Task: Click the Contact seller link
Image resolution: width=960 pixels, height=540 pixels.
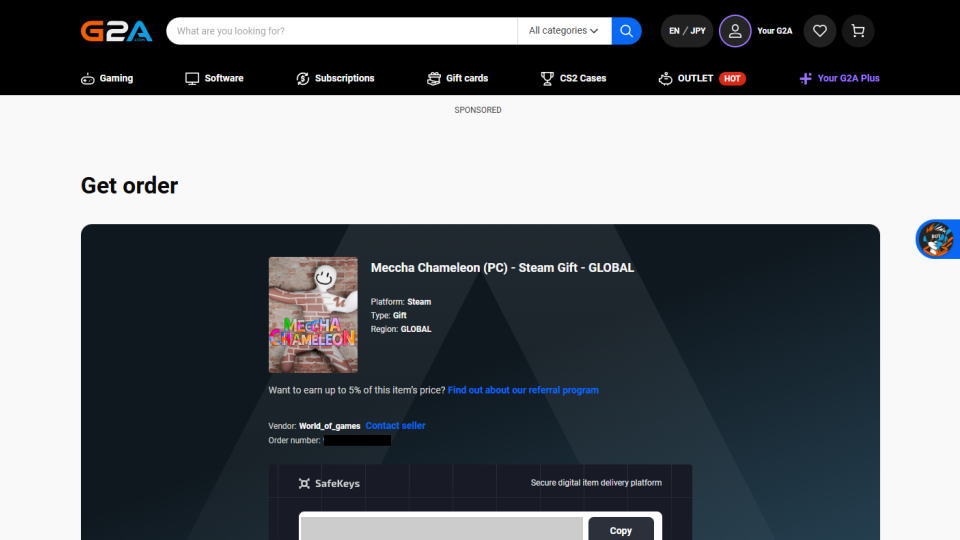Action: click(396, 426)
